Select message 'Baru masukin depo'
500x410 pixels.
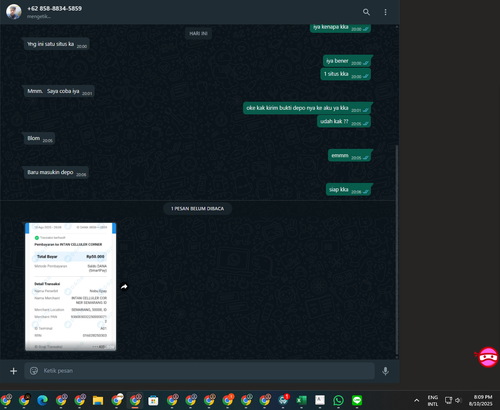pyautogui.click(x=56, y=172)
